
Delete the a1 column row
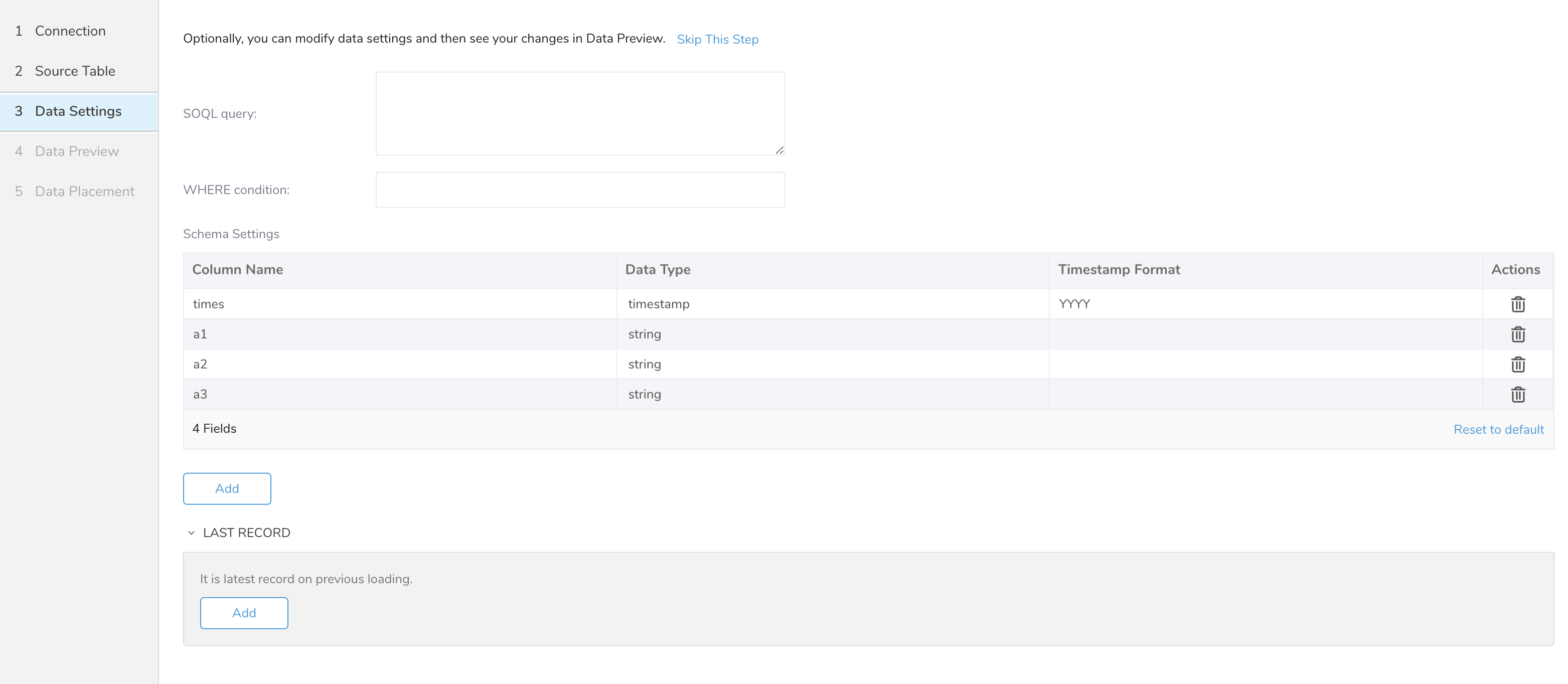pyautogui.click(x=1517, y=334)
